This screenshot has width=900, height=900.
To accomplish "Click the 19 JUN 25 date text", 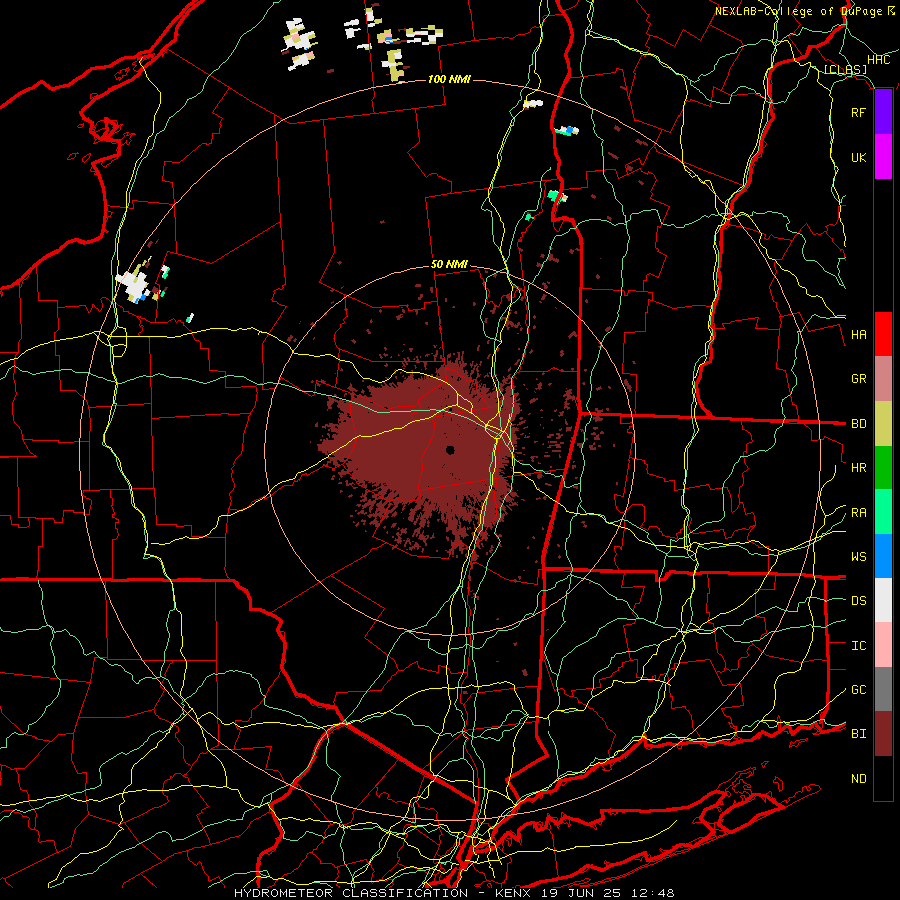I will tap(583, 893).
